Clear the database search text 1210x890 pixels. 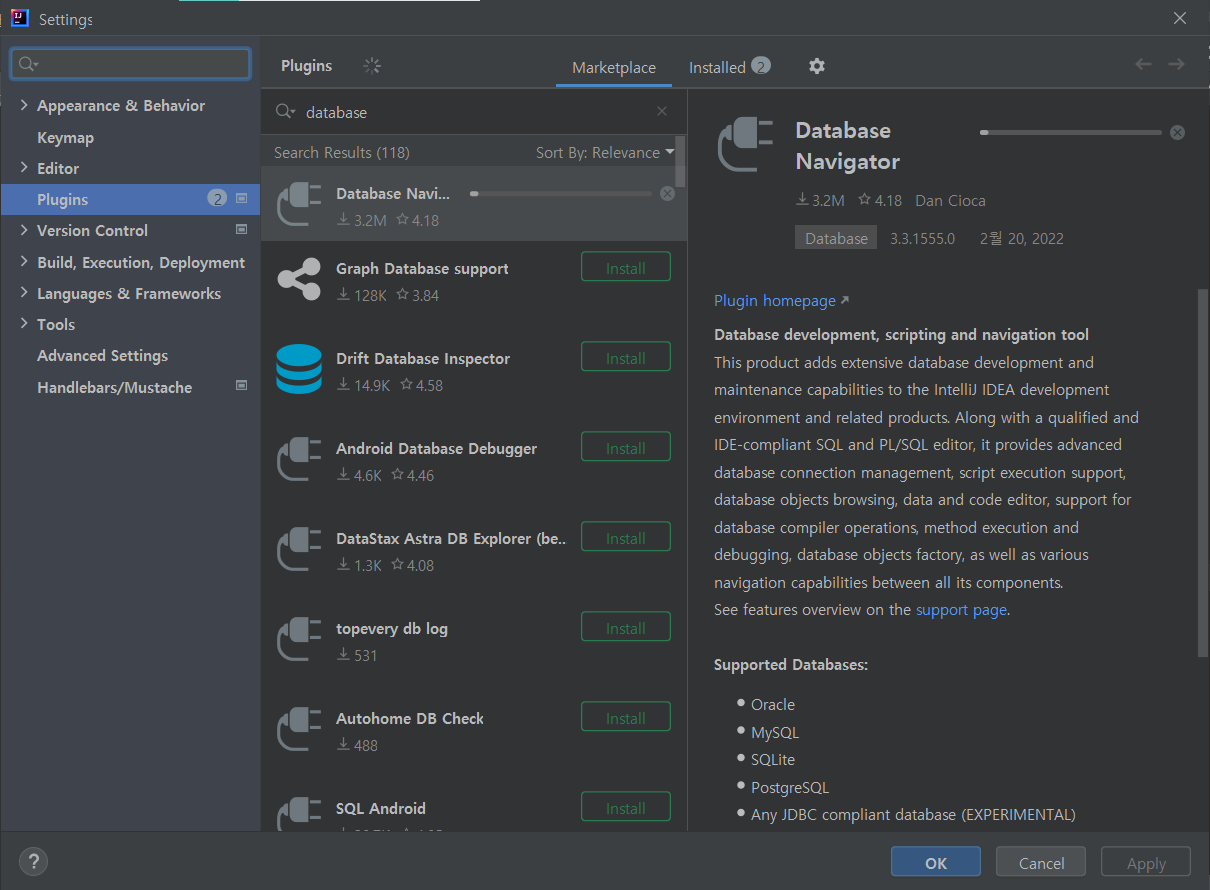(x=662, y=112)
